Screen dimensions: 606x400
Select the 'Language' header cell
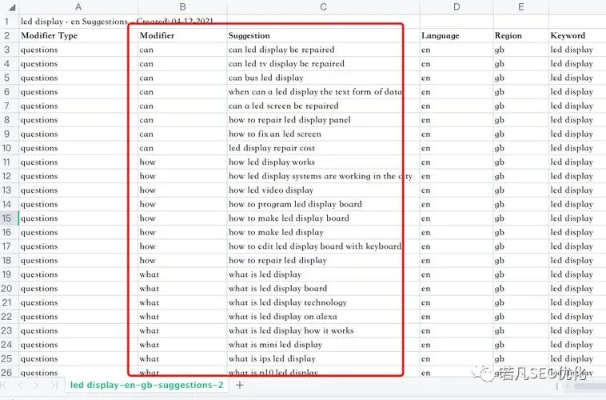[x=441, y=35]
